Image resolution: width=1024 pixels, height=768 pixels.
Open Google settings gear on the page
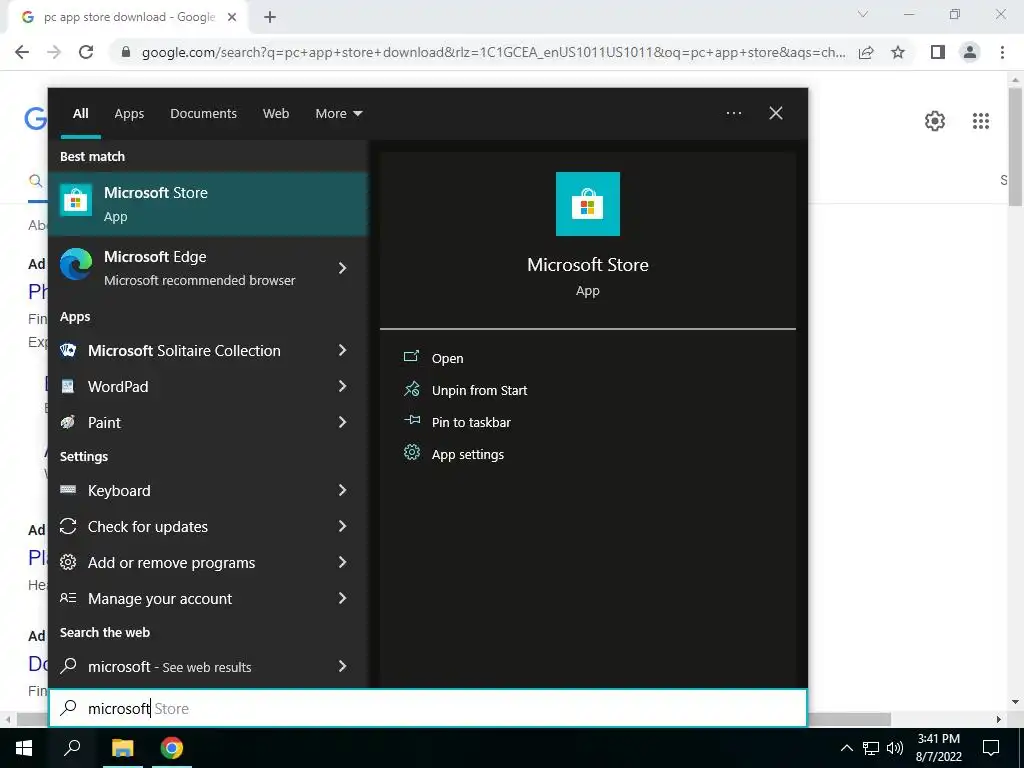[x=935, y=121]
